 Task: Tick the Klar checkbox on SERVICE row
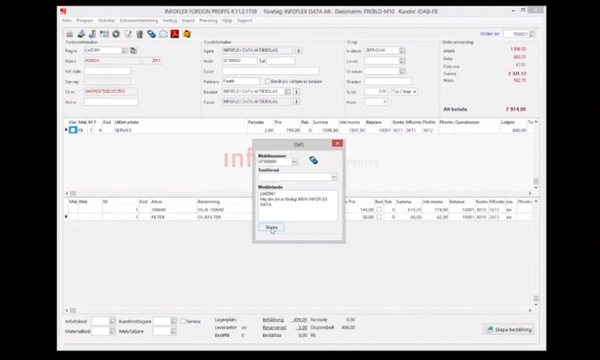tap(73, 130)
